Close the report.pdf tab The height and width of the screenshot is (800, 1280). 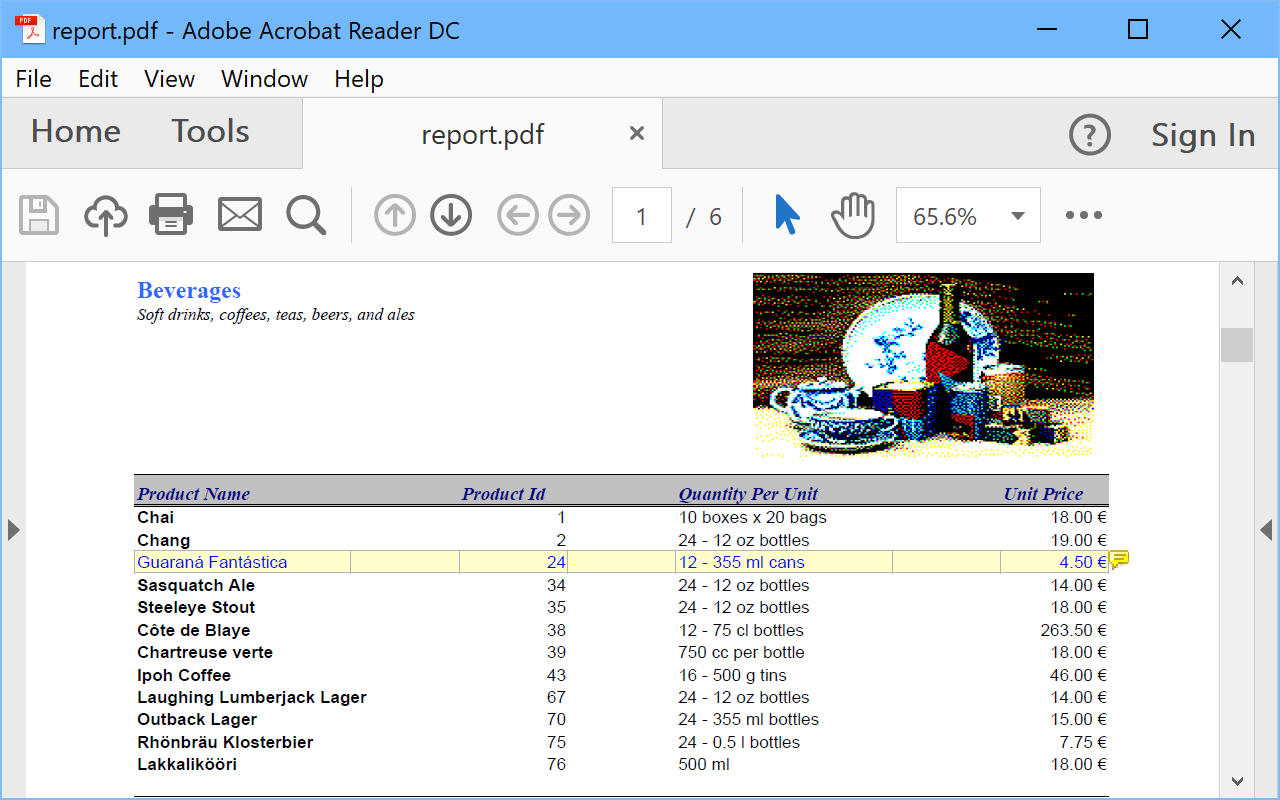(637, 134)
